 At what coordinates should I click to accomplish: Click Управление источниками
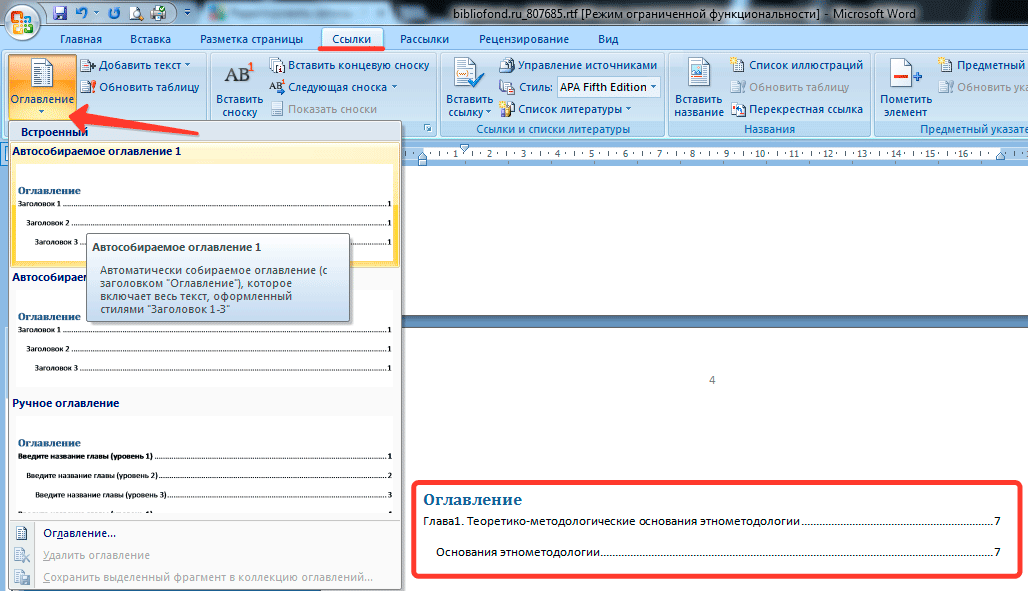click(x=578, y=65)
